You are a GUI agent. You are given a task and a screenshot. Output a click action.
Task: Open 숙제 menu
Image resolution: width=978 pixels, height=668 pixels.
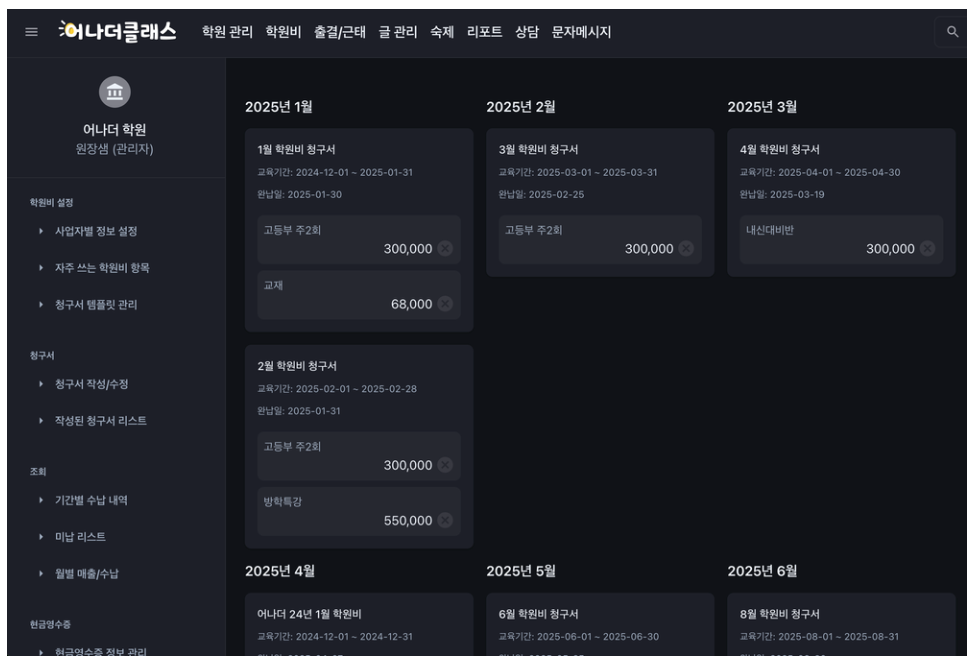(x=442, y=32)
